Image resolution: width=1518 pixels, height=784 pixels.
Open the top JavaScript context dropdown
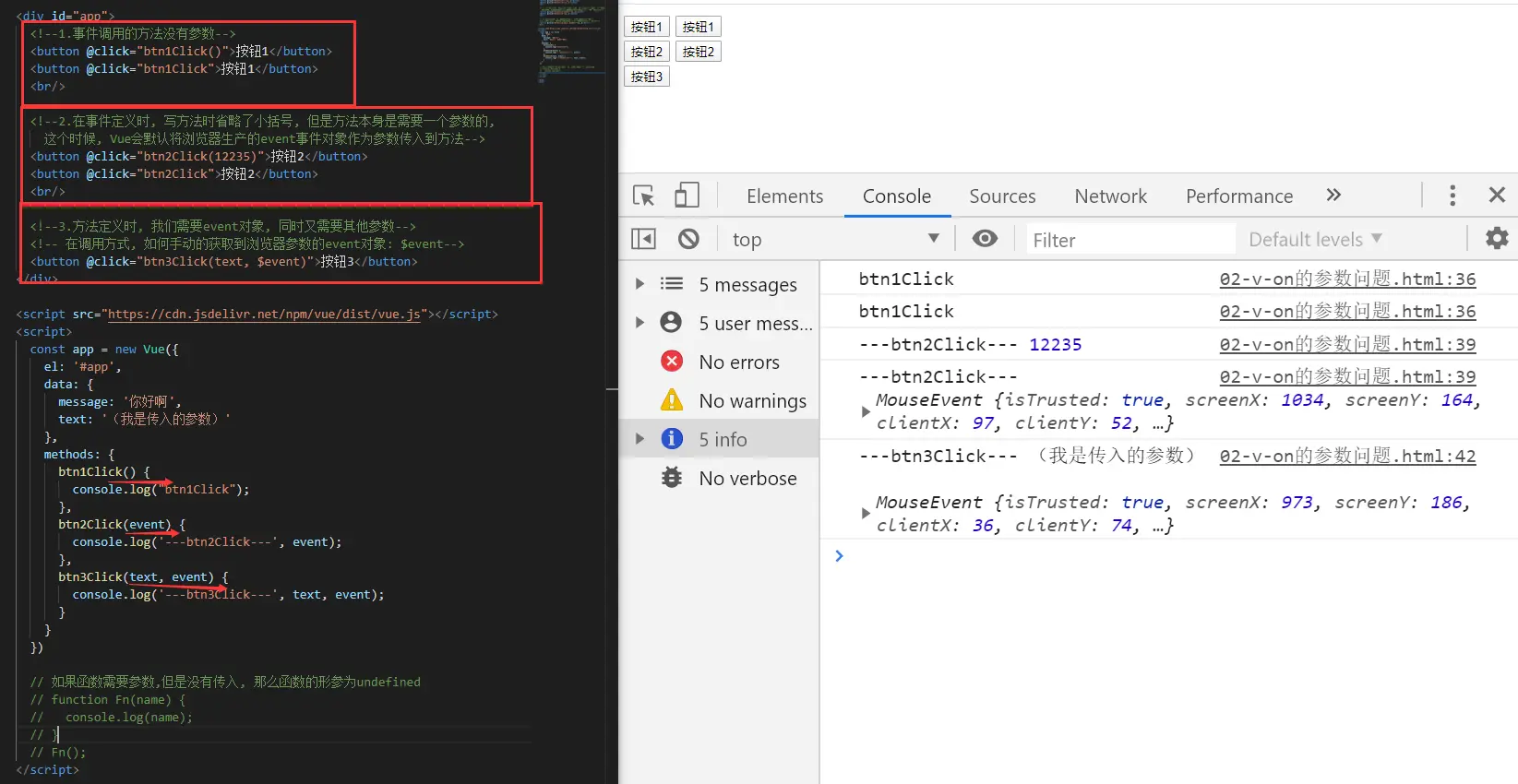[x=836, y=239]
